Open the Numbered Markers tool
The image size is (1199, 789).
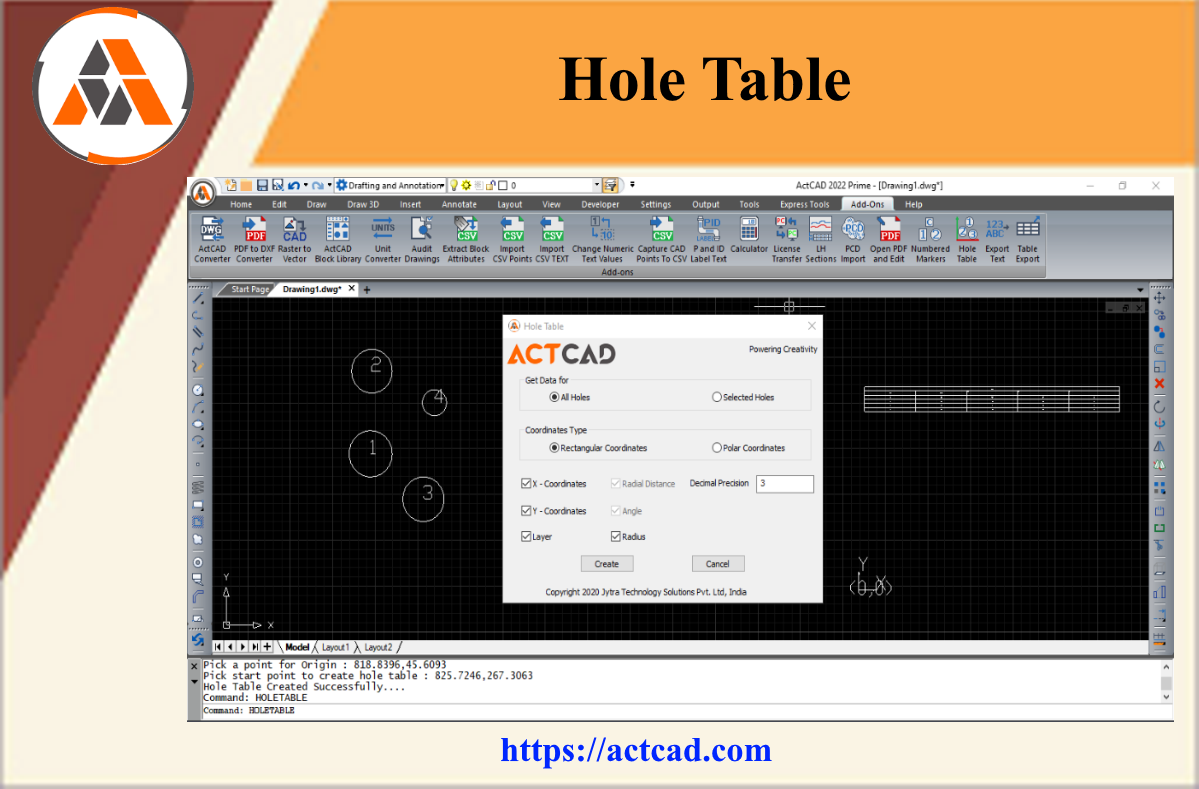pos(930,240)
